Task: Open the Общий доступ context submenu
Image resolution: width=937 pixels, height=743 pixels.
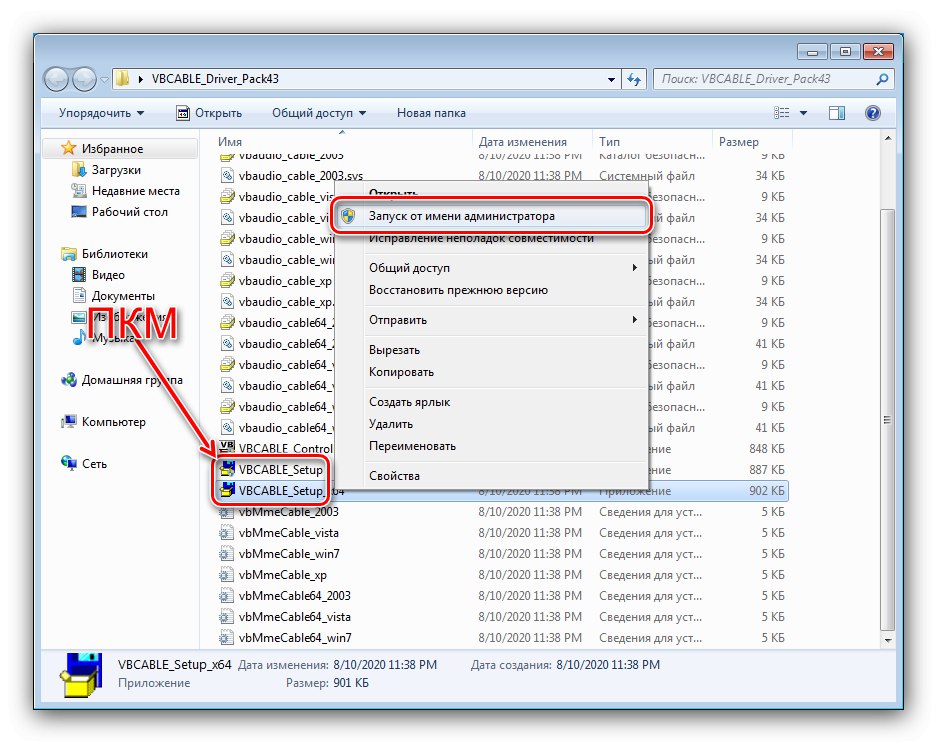Action: click(491, 268)
